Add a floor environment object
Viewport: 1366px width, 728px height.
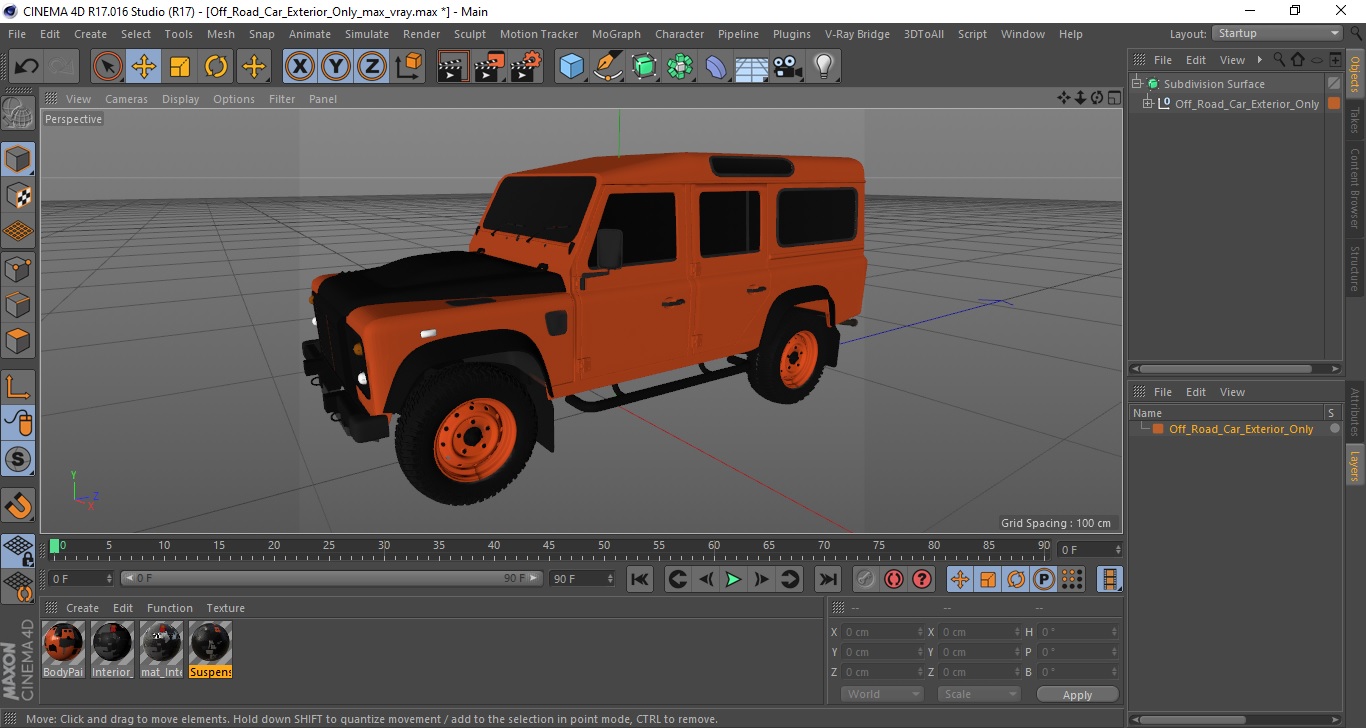(752, 67)
